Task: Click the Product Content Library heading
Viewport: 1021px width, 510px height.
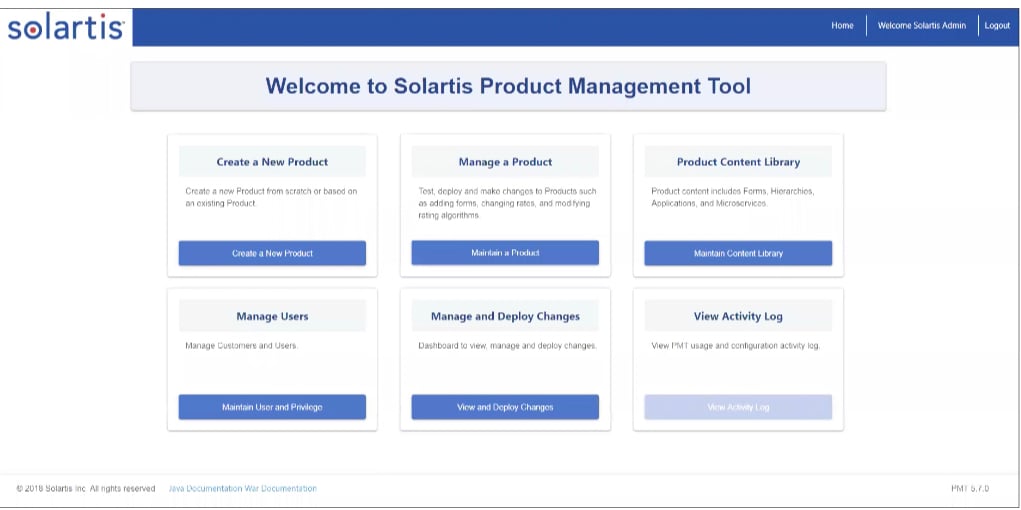Action: pyautogui.click(x=738, y=162)
